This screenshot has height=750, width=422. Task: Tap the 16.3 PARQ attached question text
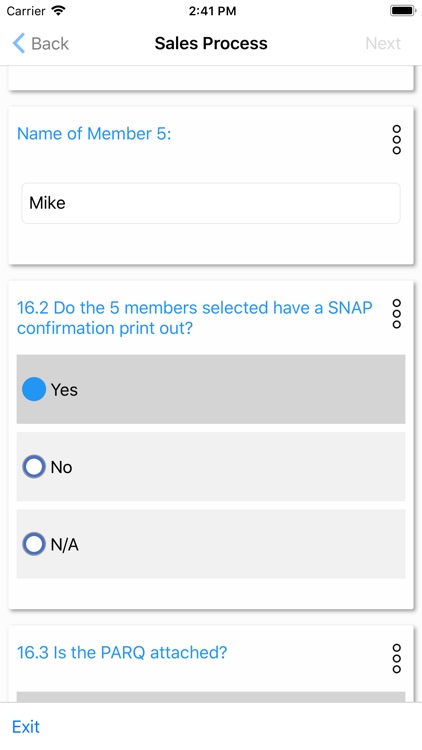(122, 652)
